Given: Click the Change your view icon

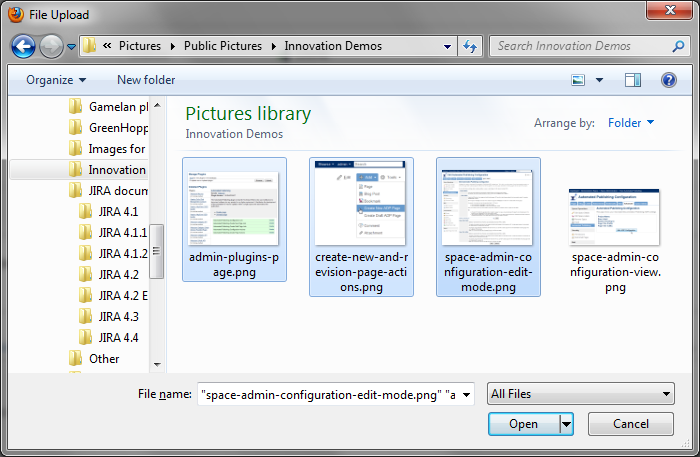Looking at the screenshot, I should pyautogui.click(x=578, y=80).
